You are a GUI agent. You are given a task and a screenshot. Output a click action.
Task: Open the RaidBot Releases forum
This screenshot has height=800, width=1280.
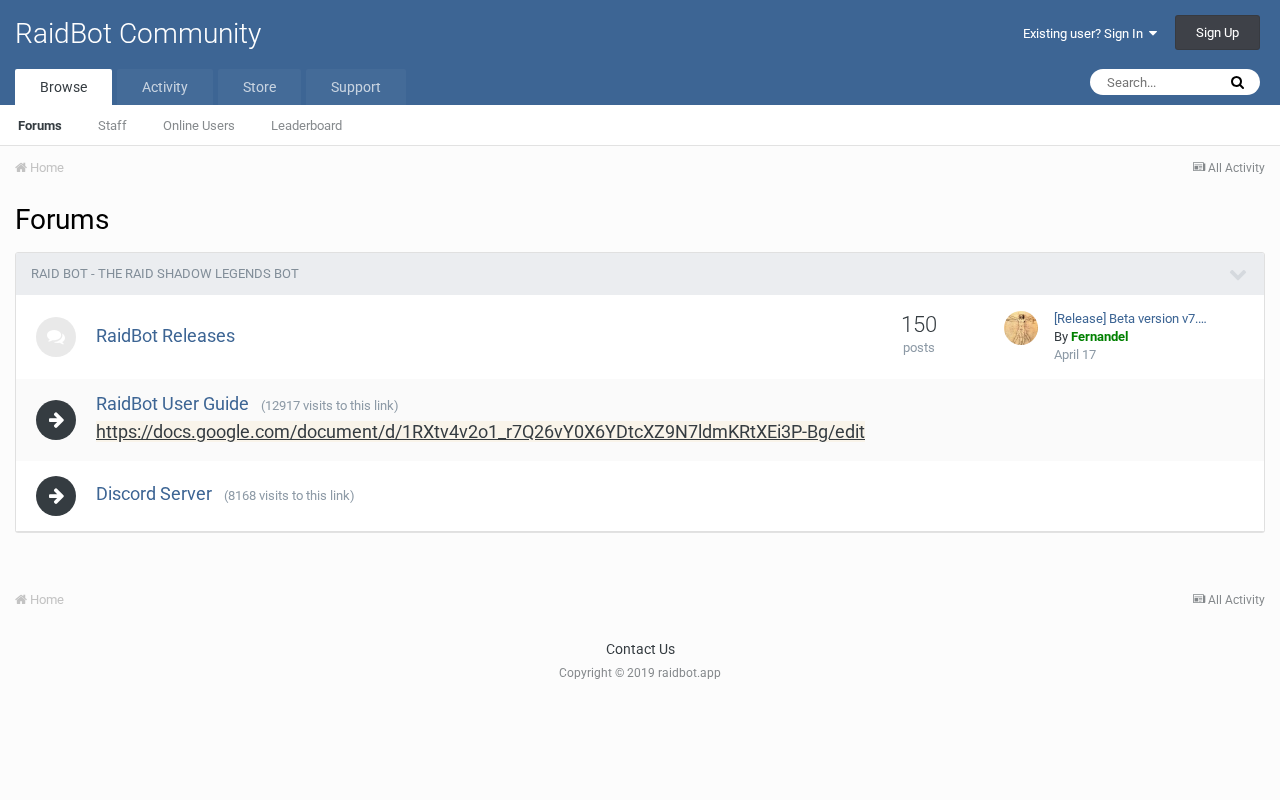point(165,336)
